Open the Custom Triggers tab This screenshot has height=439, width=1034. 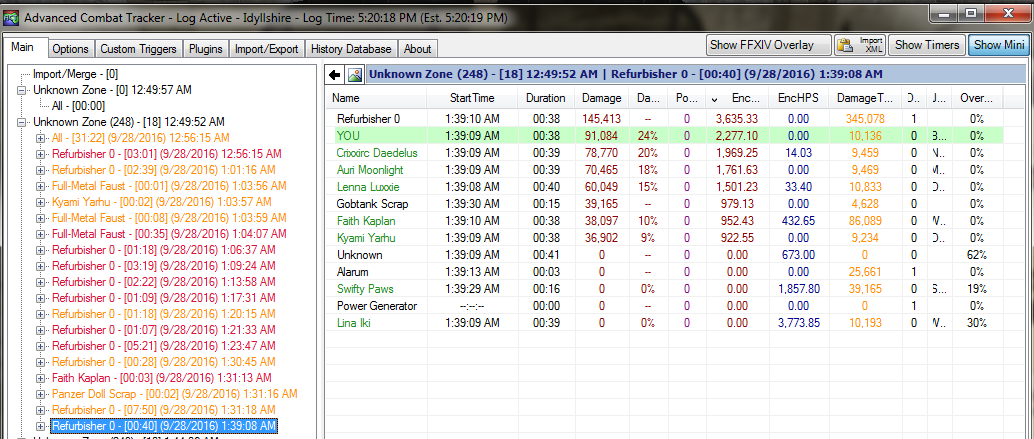point(138,49)
